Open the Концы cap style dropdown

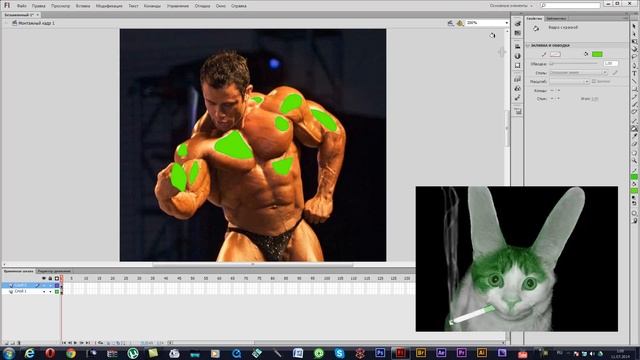[555, 91]
